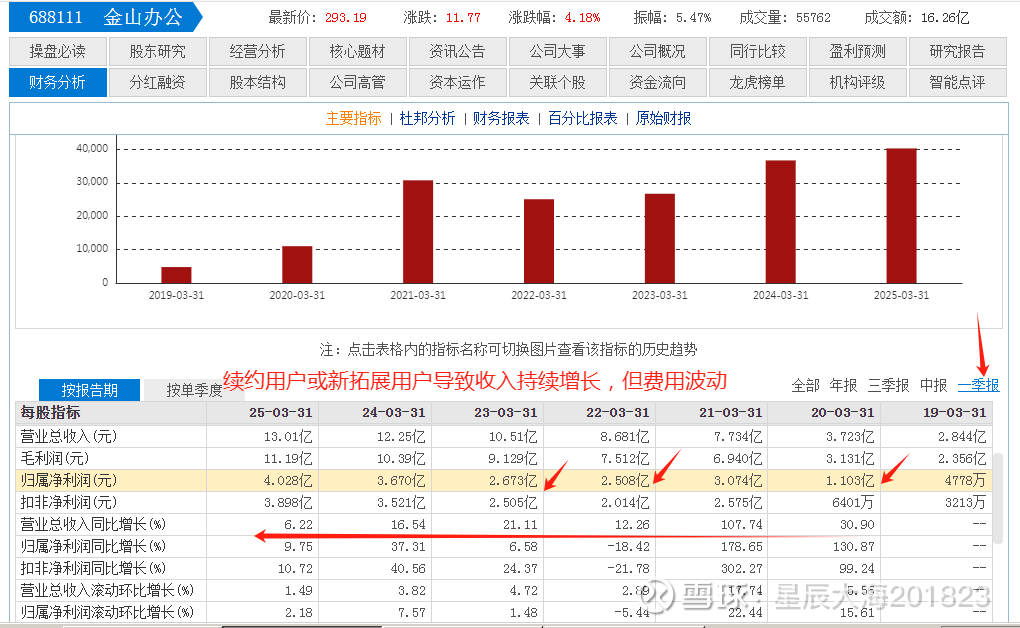Open the 同行比较 tab
The height and width of the screenshot is (628, 1020).
[758, 51]
